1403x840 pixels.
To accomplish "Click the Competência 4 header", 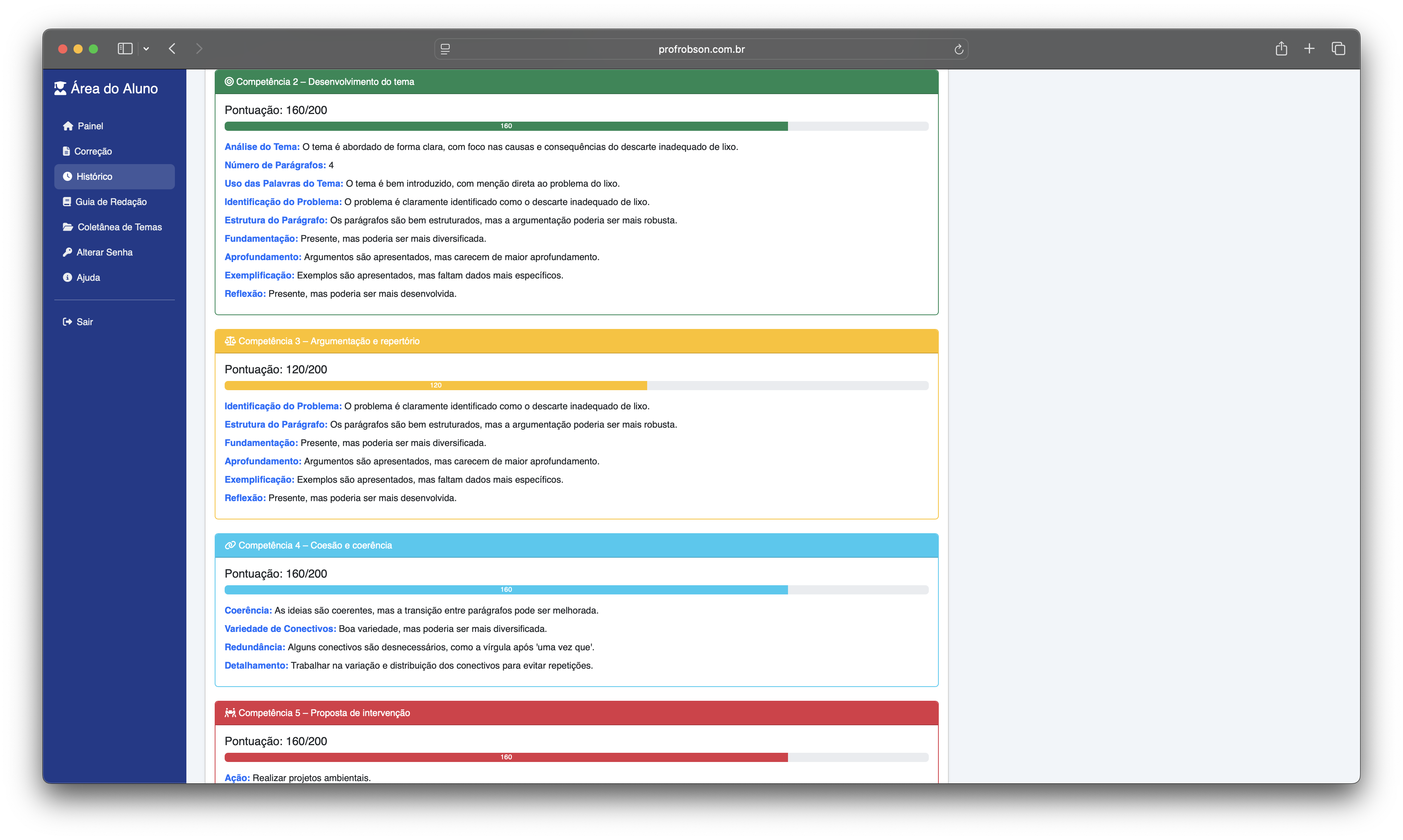I will point(576,545).
